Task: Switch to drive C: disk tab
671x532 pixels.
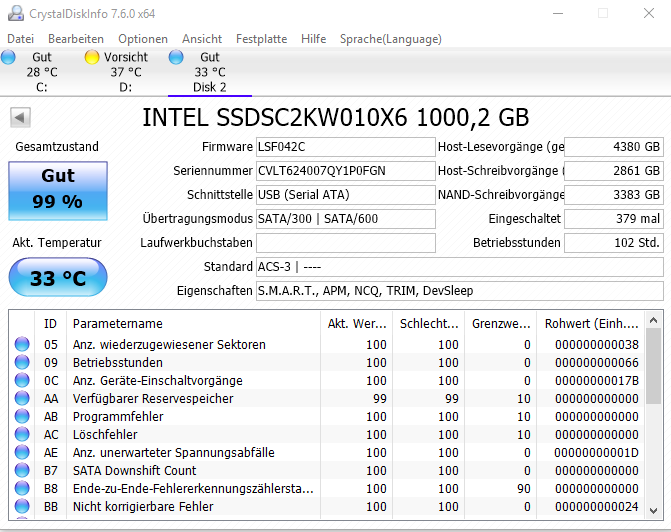Action: 42,72
